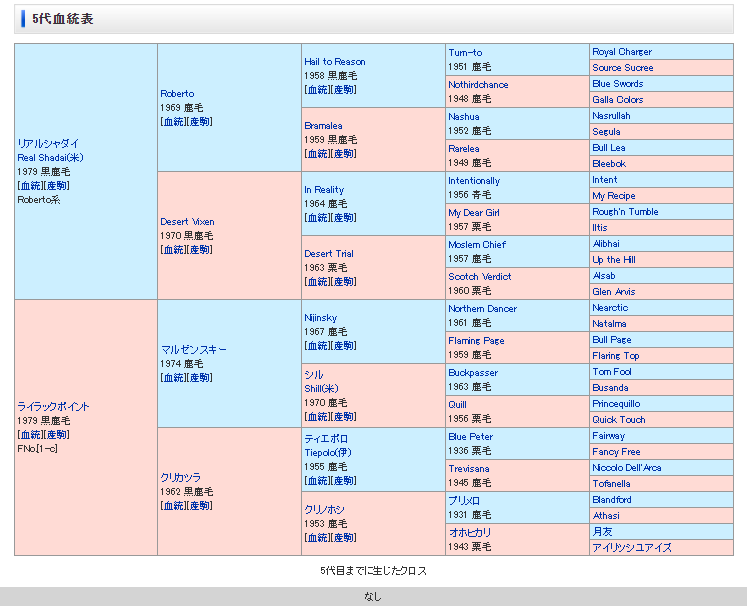The image size is (747, 606).
Task: Click the アイリッシュアイズ link
Action: [631, 548]
